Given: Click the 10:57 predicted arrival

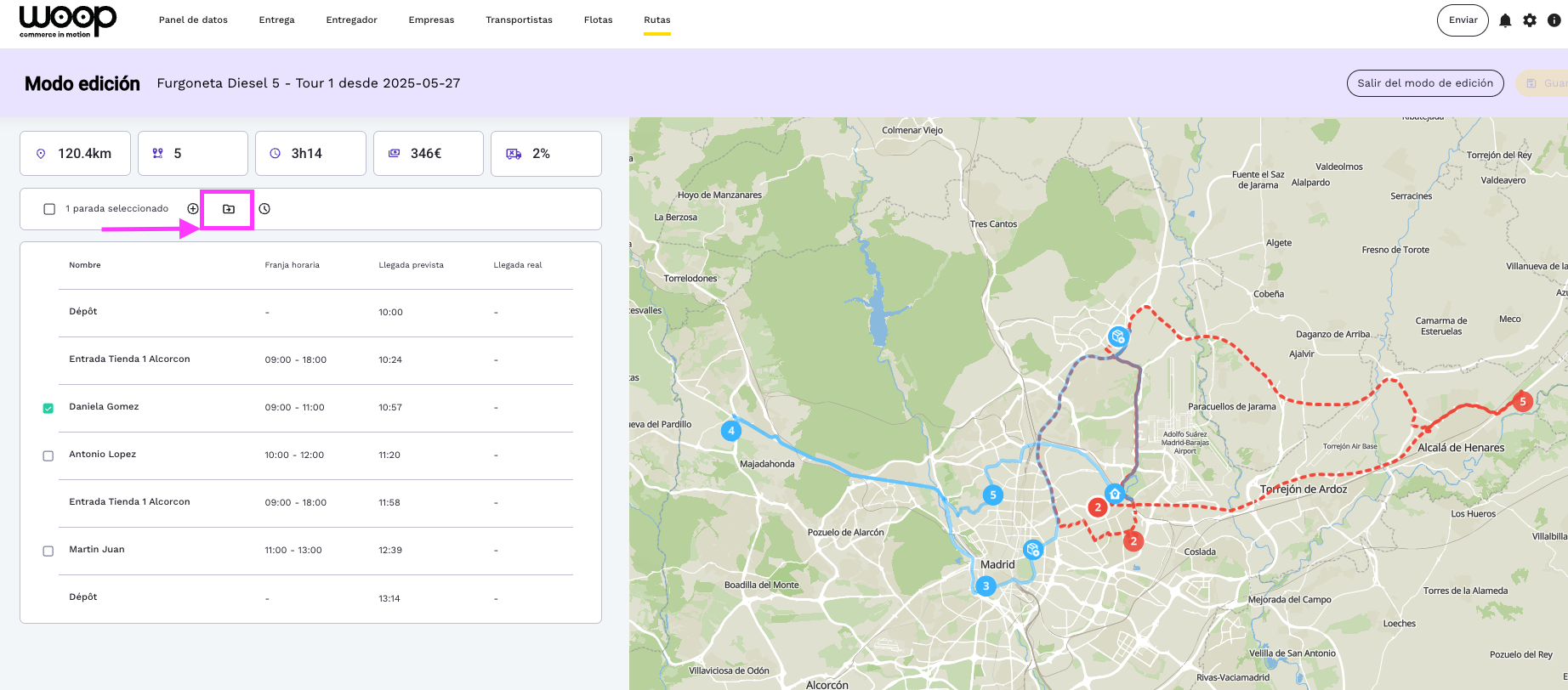Looking at the screenshot, I should (390, 408).
